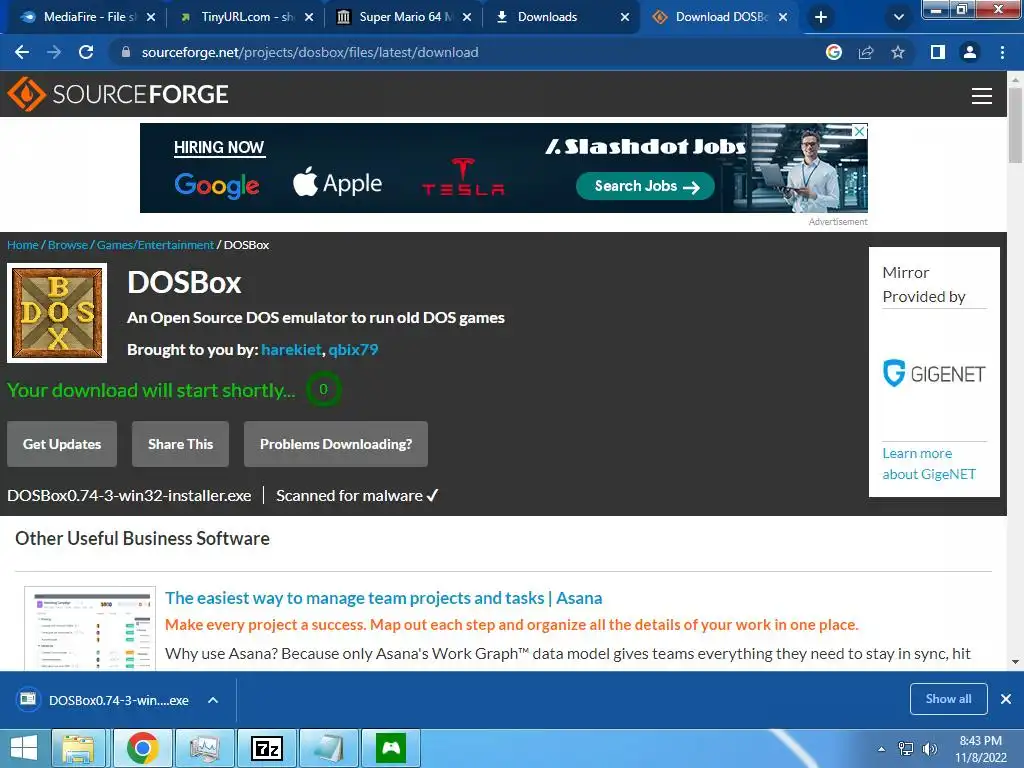Open harekiet author profile link

(291, 349)
